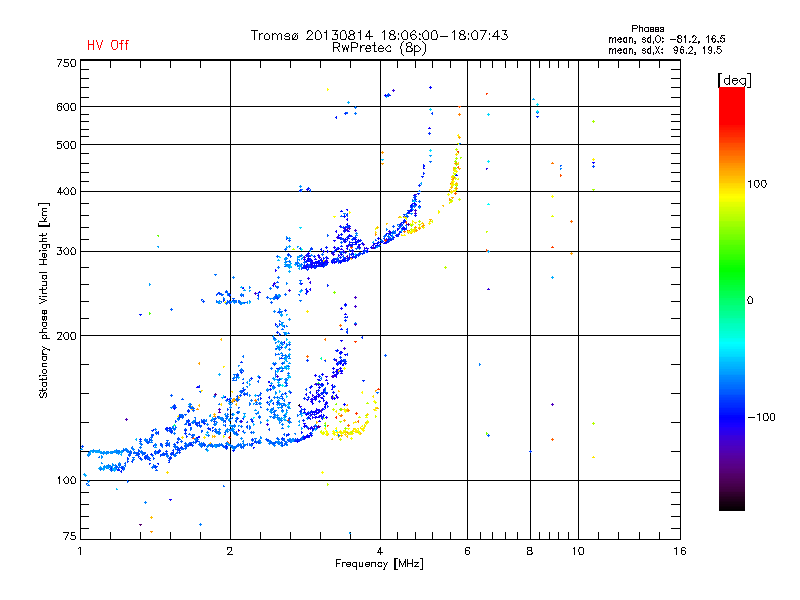The image size is (800, 600).
Task: Click the x-axis tick label "6"
Action: click(467, 551)
